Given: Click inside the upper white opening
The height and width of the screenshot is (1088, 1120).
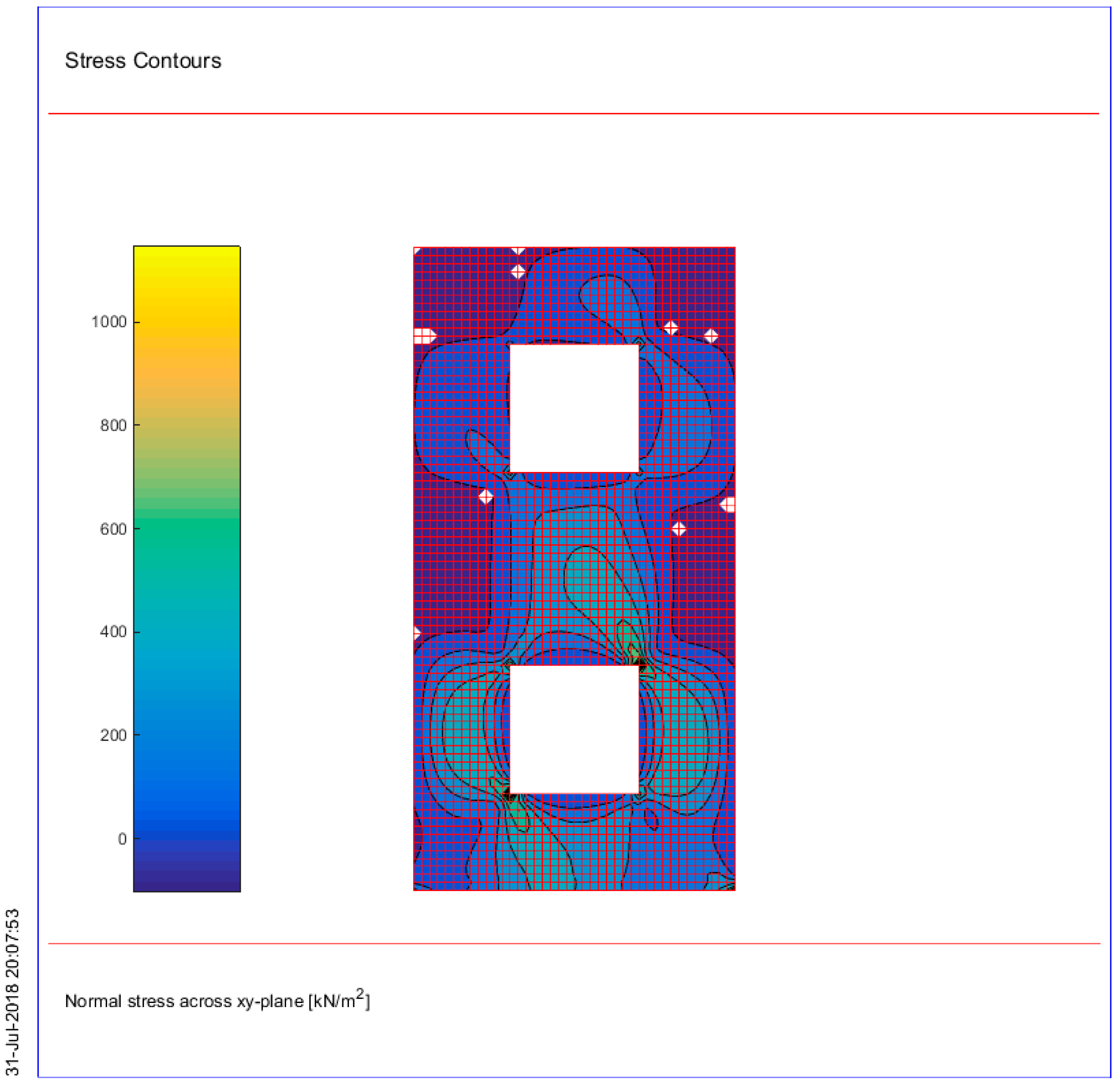Looking at the screenshot, I should click(x=574, y=409).
